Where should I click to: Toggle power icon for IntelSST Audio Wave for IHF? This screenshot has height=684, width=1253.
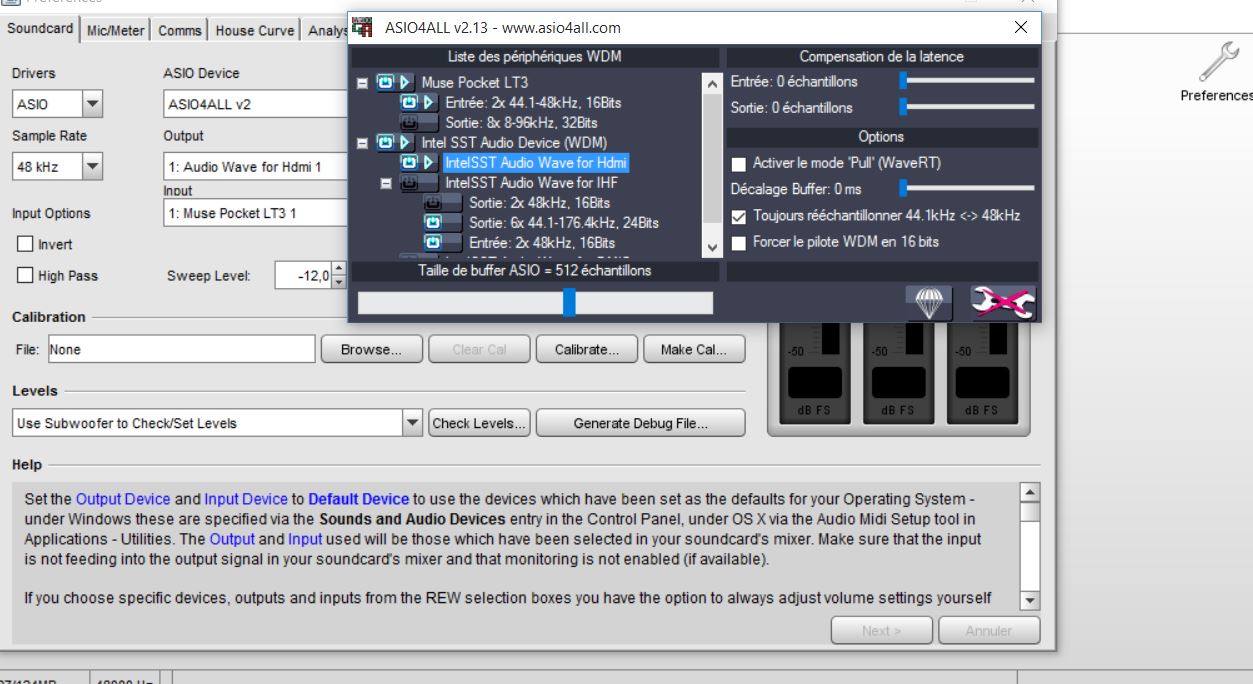coord(409,182)
